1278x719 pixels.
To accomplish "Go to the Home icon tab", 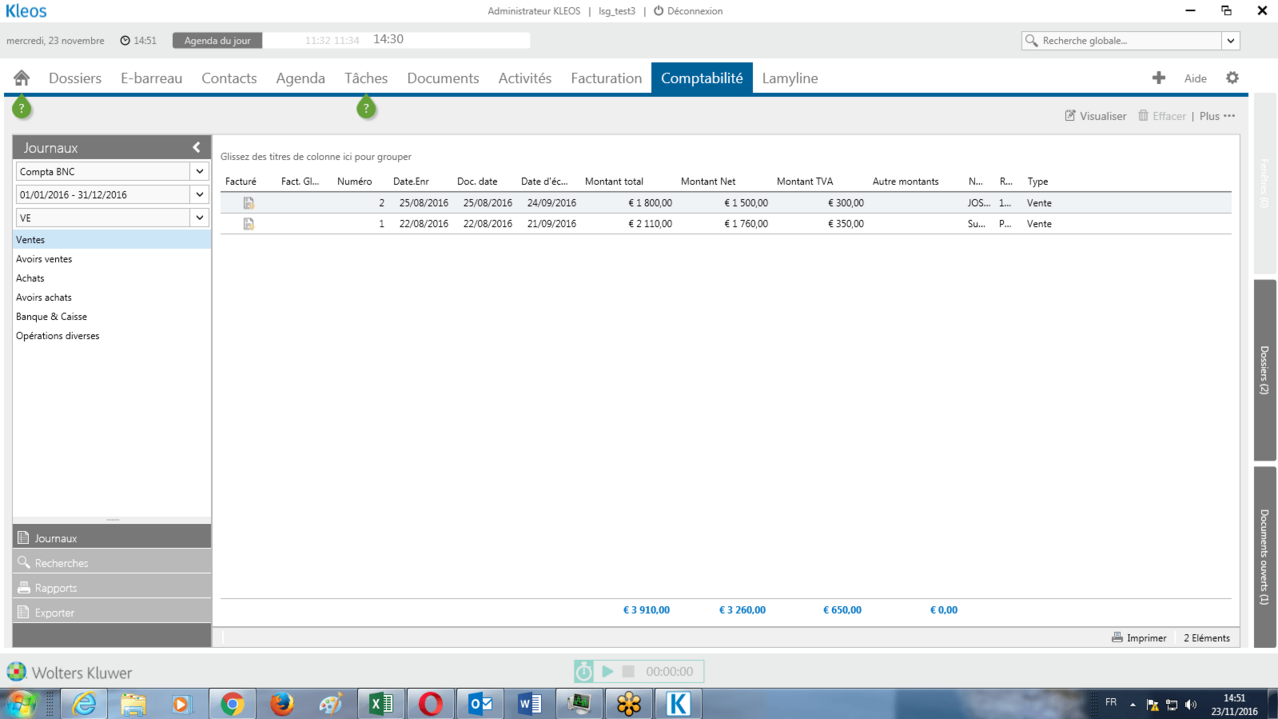I will point(21,78).
